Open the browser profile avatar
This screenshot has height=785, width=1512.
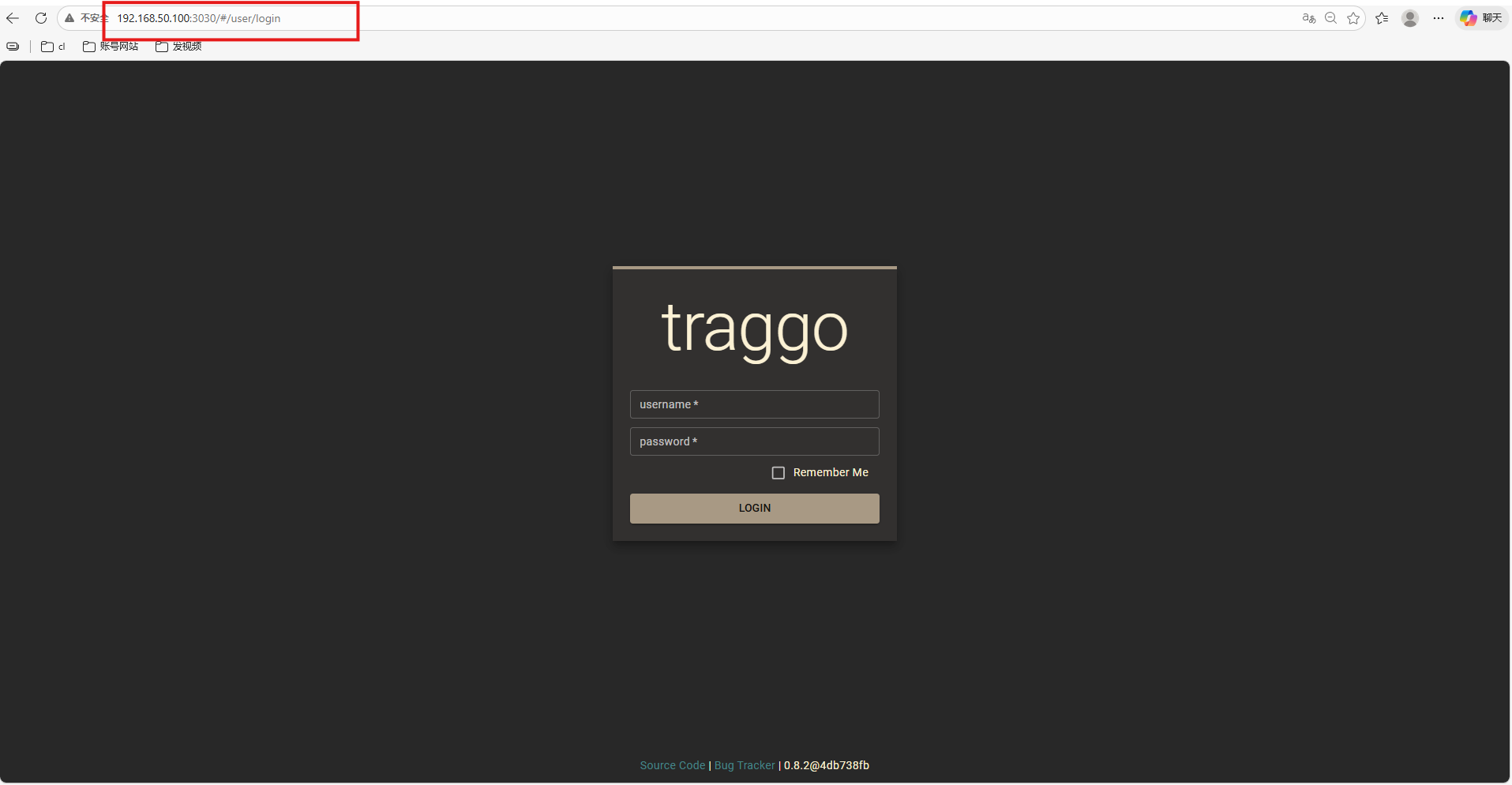pyautogui.click(x=1409, y=18)
